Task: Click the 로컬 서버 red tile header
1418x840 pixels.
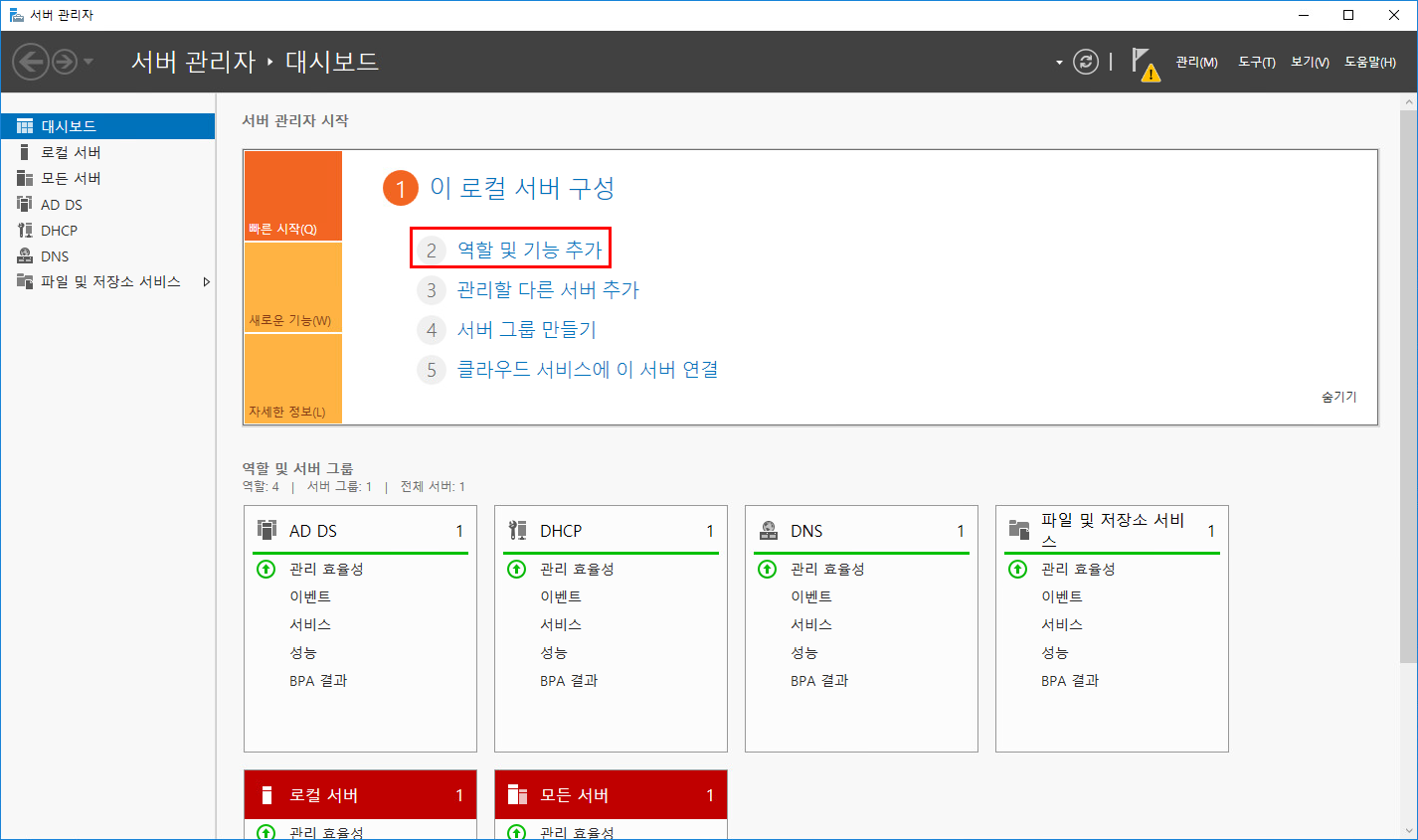Action: [x=360, y=795]
